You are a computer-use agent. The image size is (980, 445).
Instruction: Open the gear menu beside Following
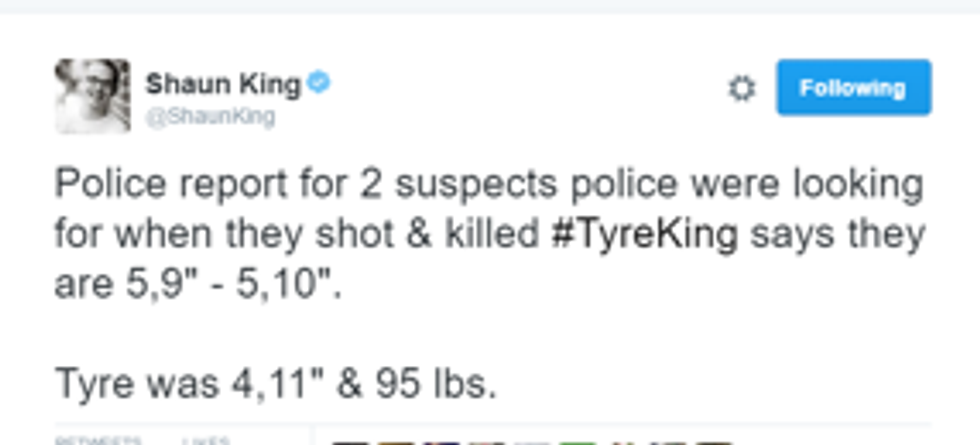[741, 89]
